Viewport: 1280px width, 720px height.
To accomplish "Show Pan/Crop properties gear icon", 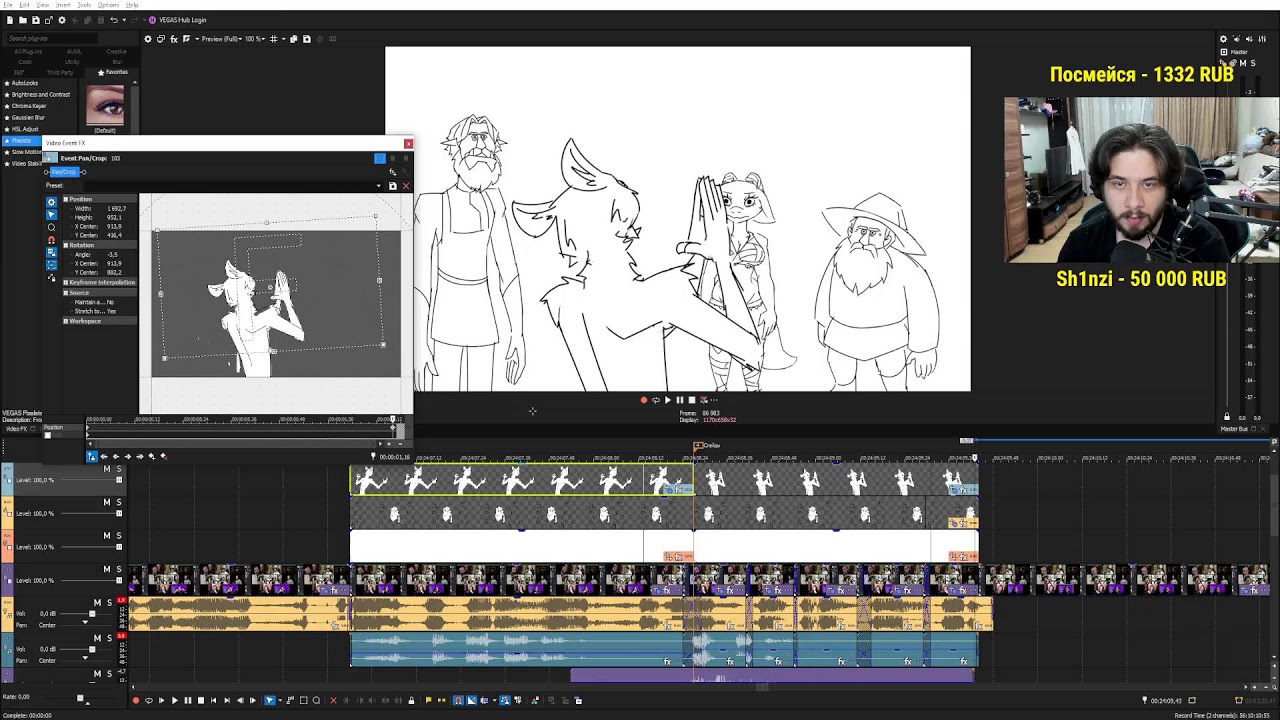I will [52, 202].
